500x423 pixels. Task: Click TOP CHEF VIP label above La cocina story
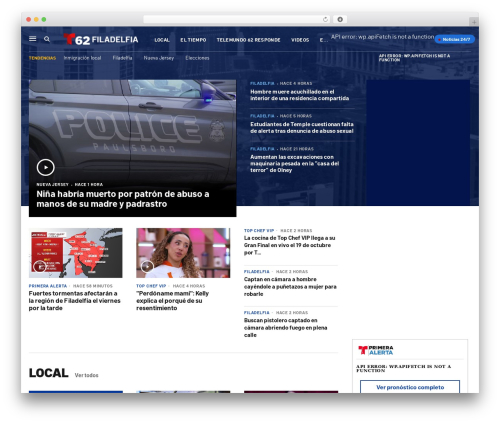[259, 231]
